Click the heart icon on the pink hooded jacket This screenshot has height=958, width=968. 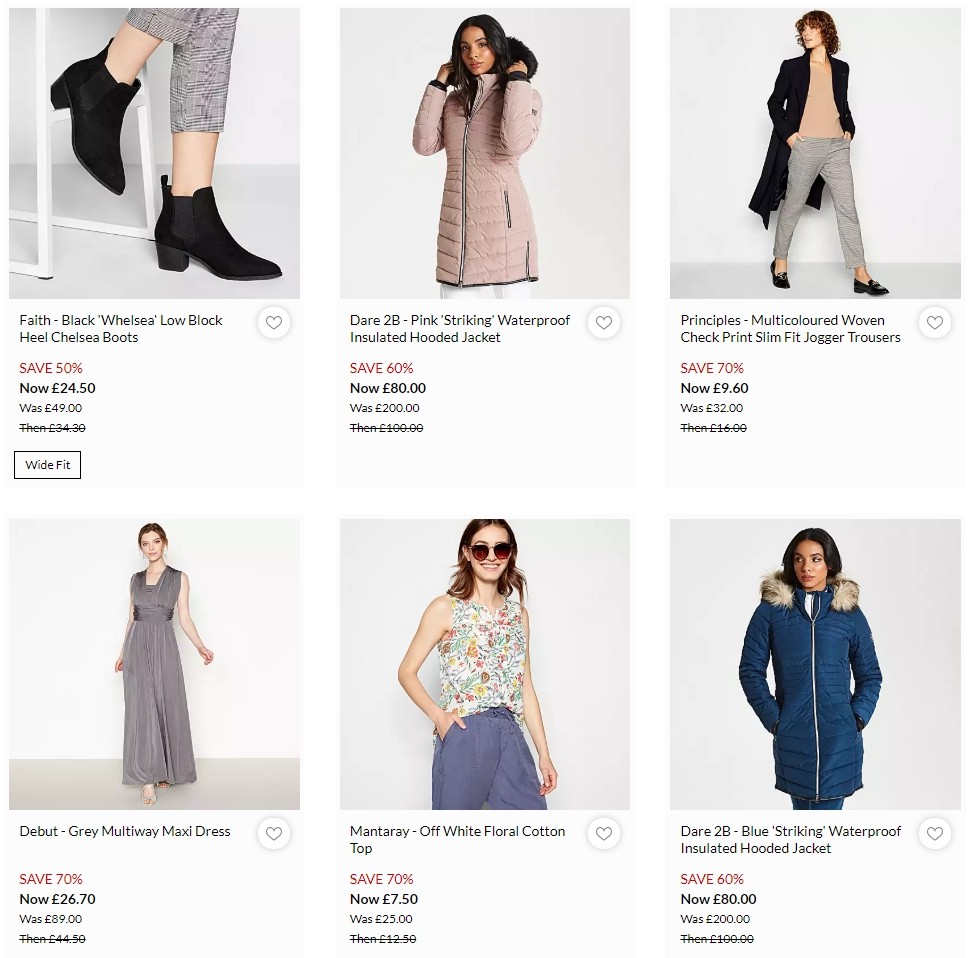[x=603, y=323]
